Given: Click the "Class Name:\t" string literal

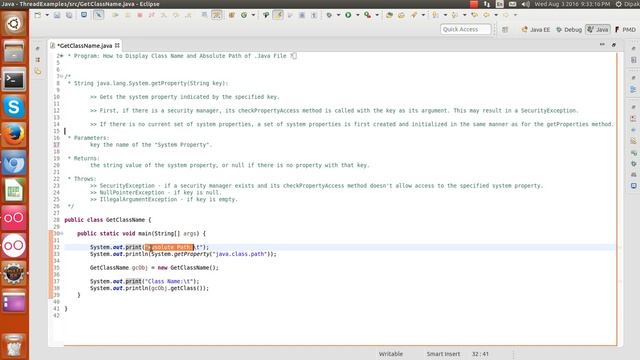Looking at the screenshot, I should 169,281.
